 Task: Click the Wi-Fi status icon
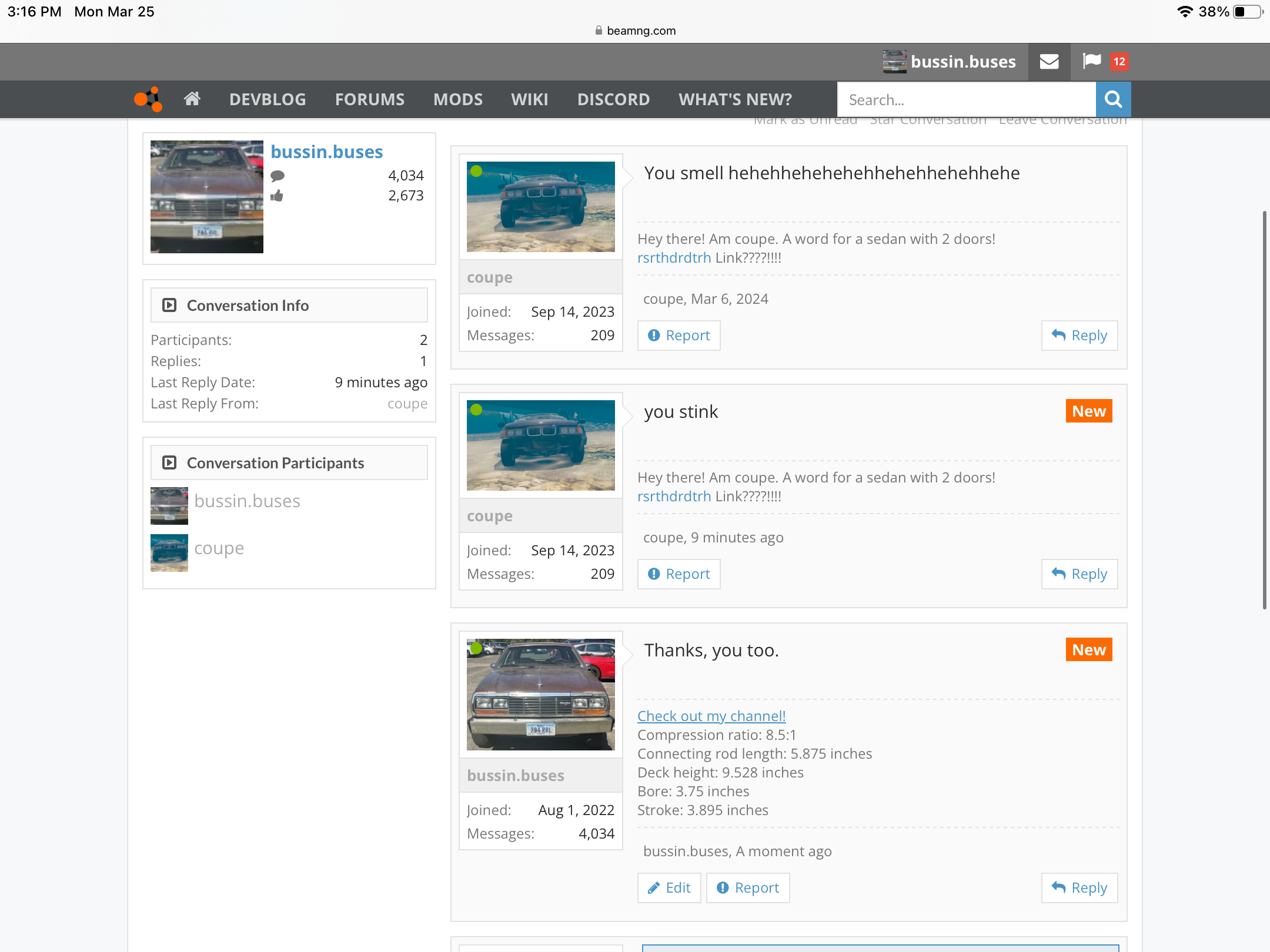coord(1185,12)
